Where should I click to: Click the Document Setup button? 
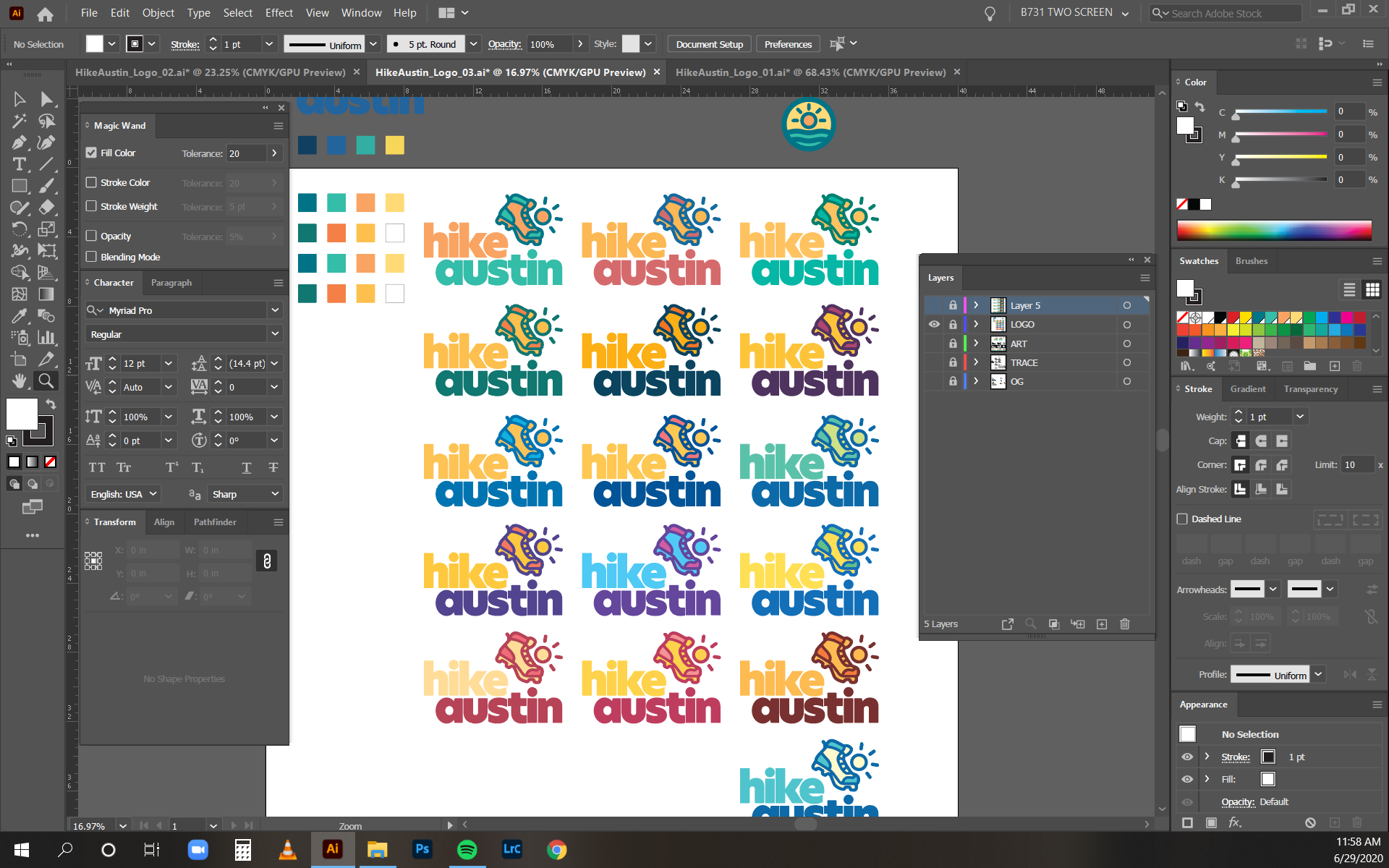pyautogui.click(x=709, y=44)
